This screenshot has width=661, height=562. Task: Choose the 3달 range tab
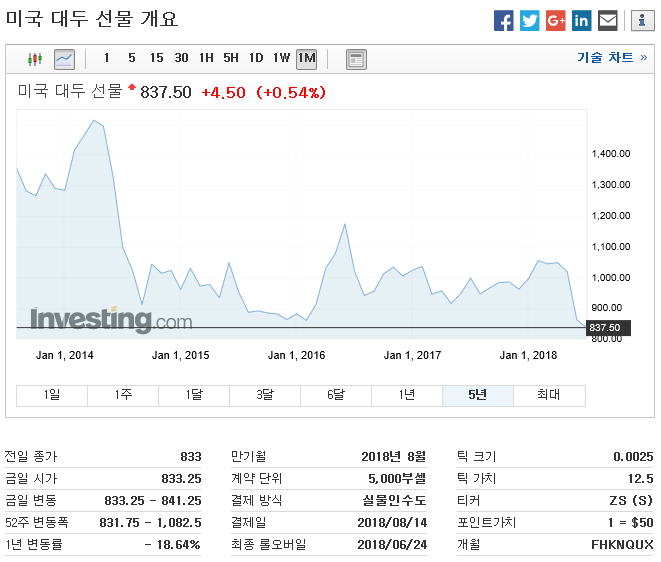point(265,395)
